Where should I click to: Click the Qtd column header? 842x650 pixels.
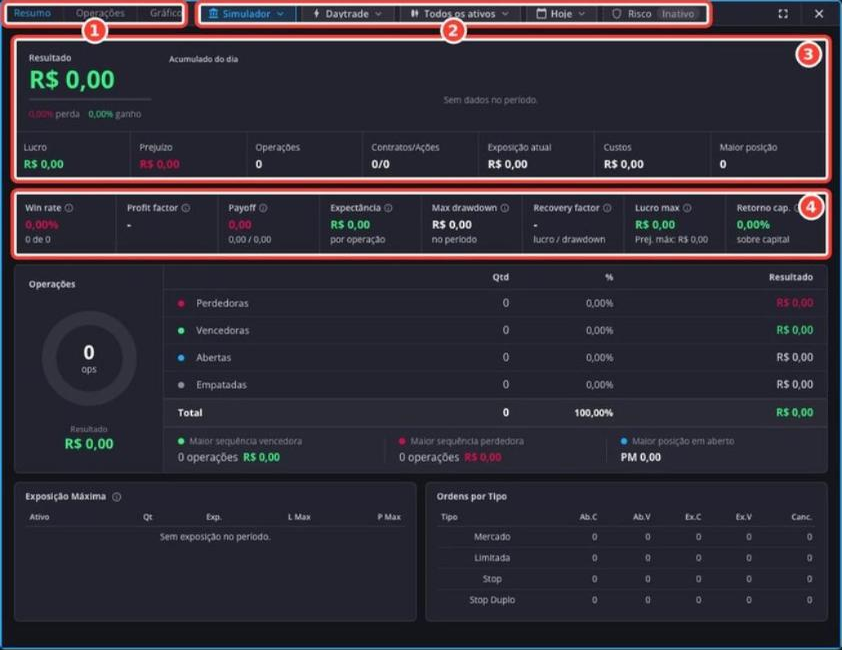[500, 277]
